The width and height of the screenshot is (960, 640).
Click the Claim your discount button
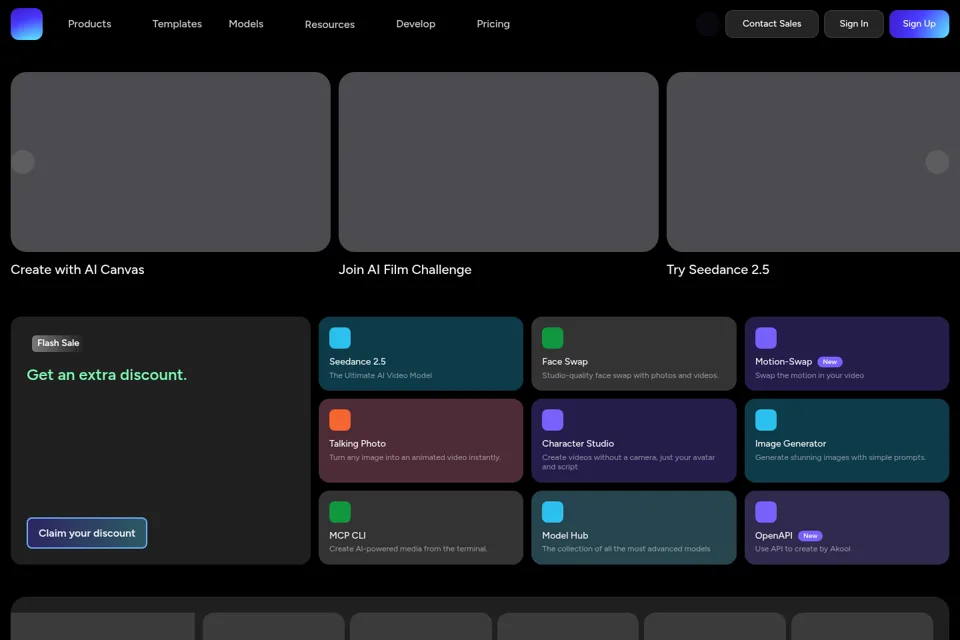point(87,533)
